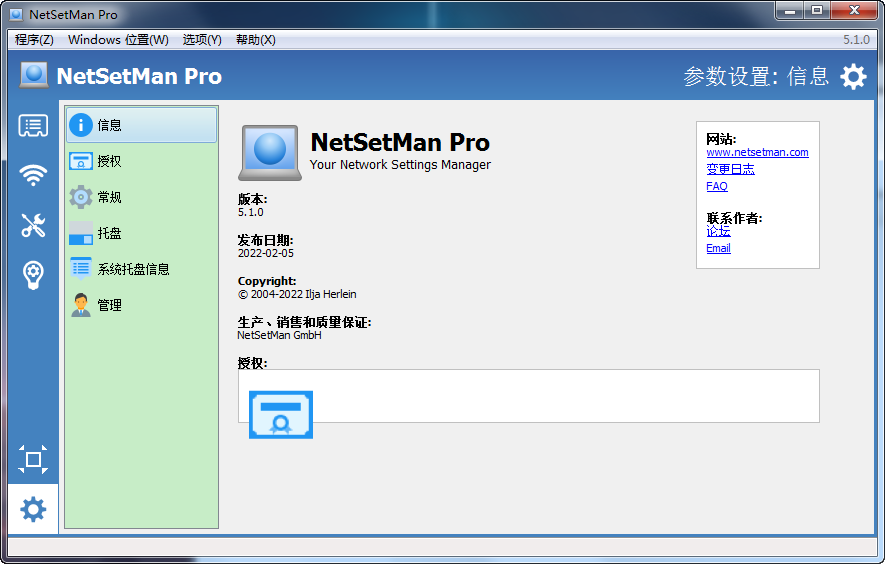The height and width of the screenshot is (564, 885).
Task: Select the settings gear at sidebar bottom
Action: coord(33,509)
